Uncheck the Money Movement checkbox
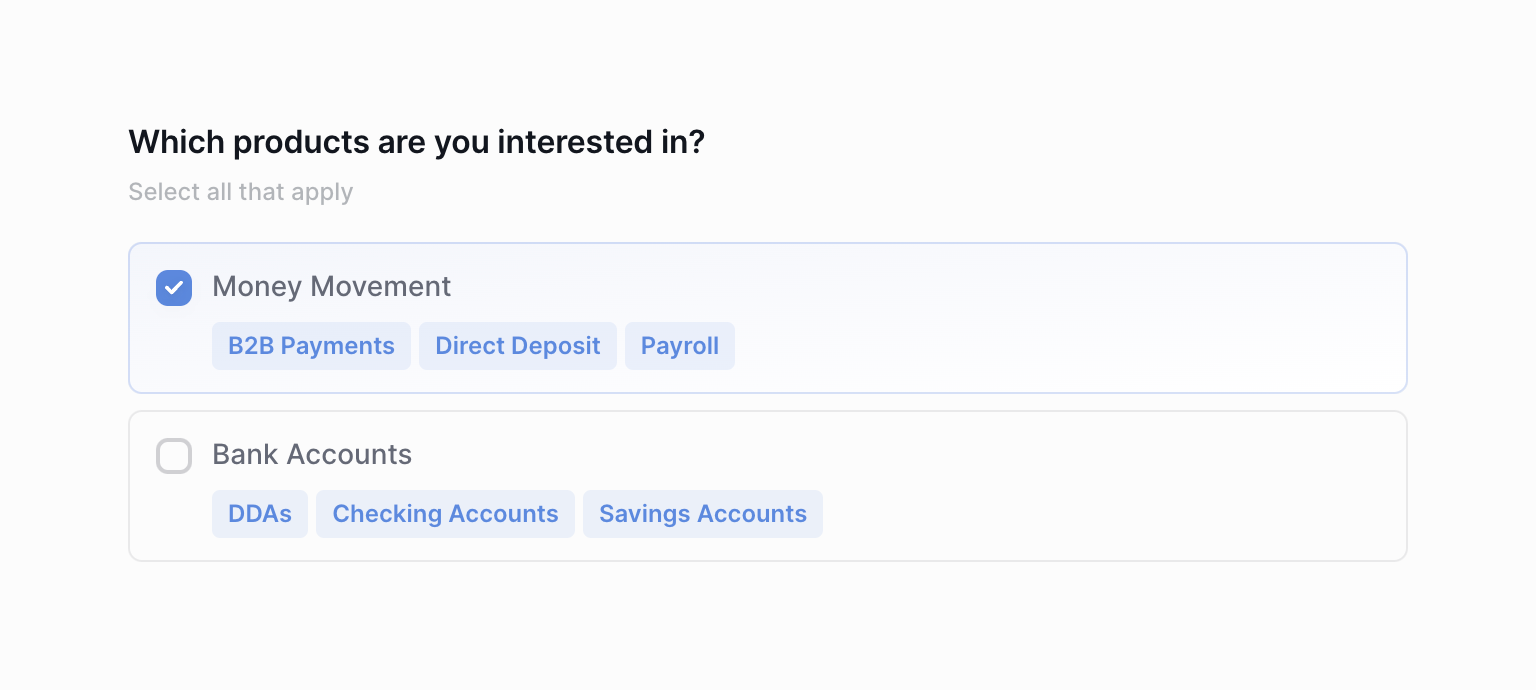Viewport: 1536px width, 690px height. click(174, 288)
